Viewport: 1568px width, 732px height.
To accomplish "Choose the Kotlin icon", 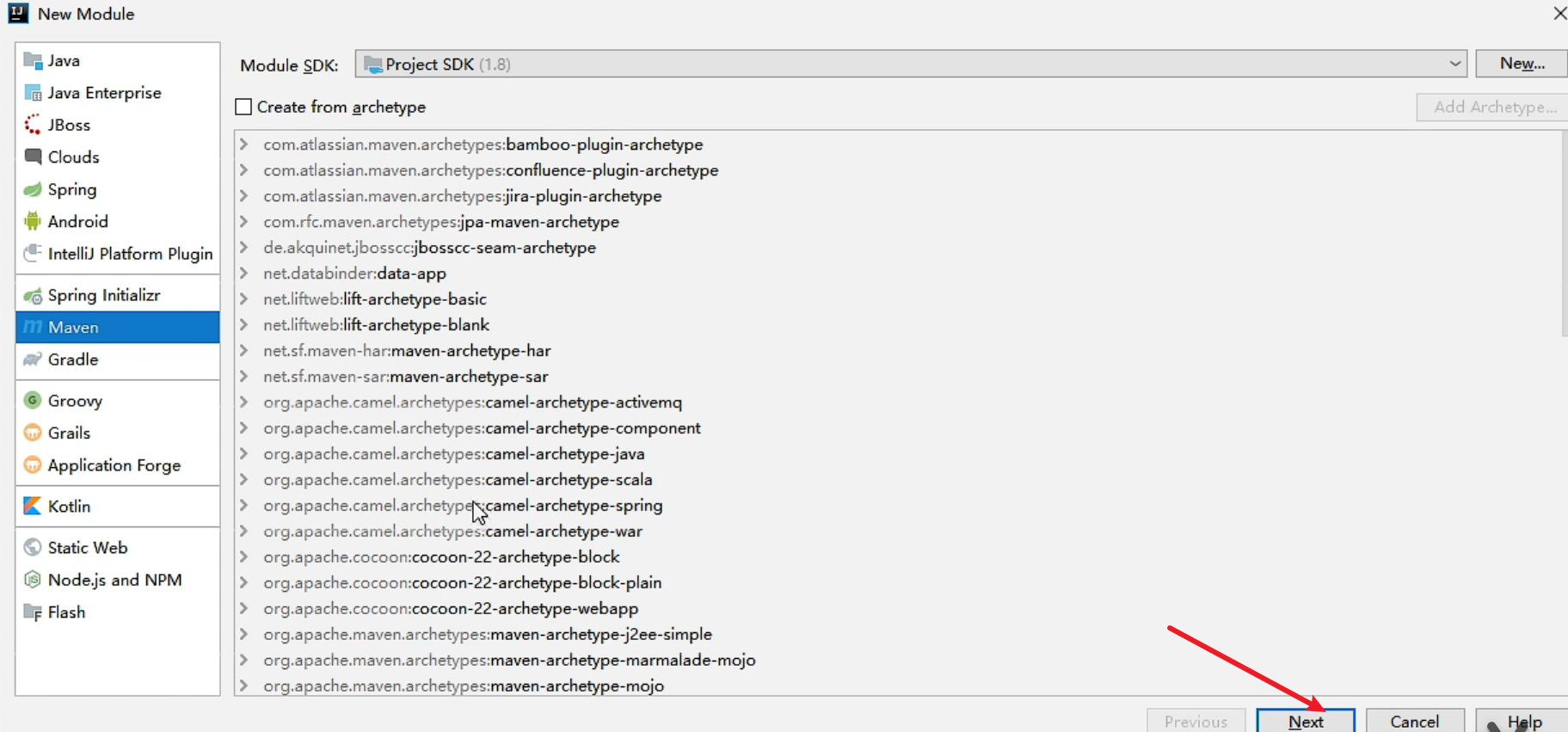I will click(33, 506).
